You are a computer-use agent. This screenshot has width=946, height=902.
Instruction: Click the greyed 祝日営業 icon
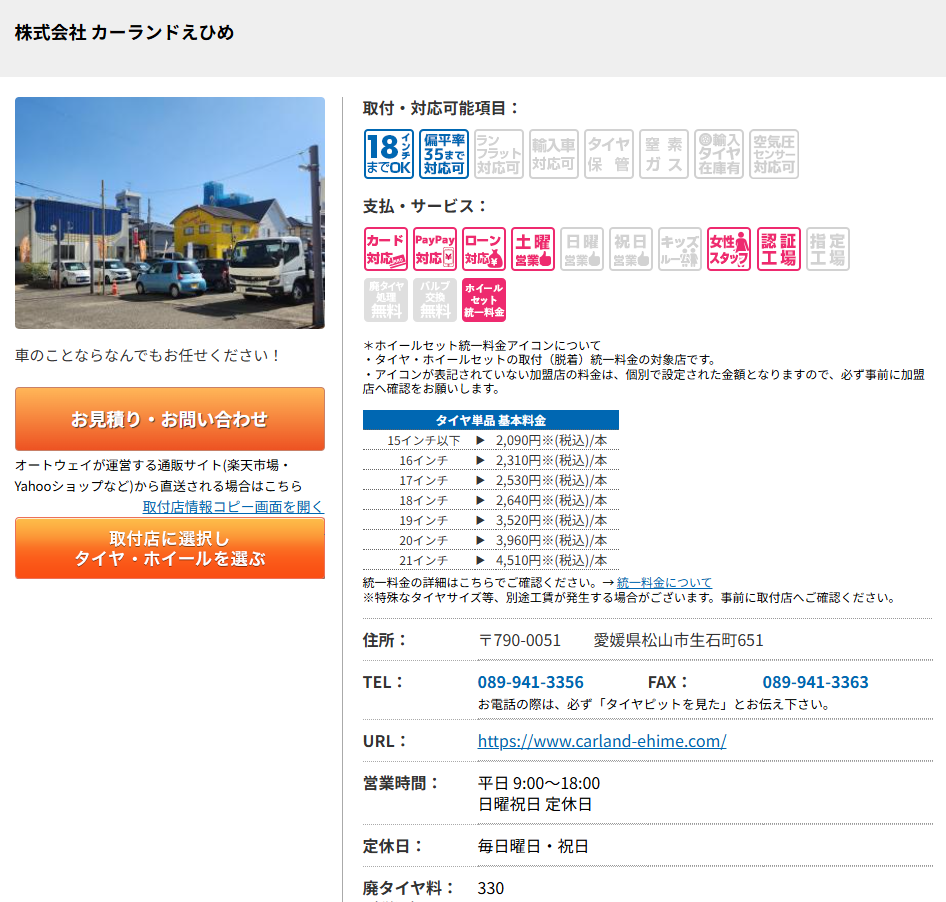click(630, 249)
